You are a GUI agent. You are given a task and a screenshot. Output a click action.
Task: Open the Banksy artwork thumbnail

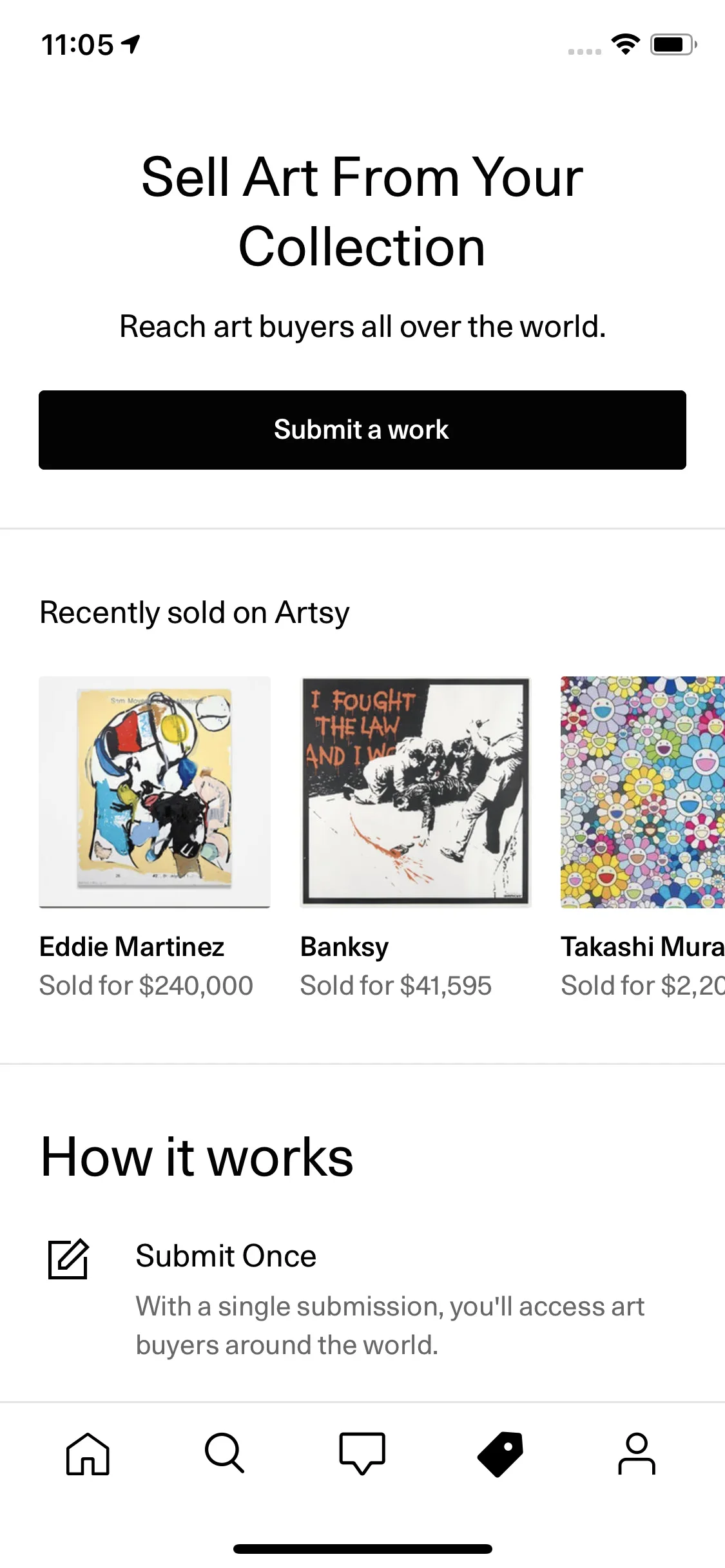click(416, 792)
